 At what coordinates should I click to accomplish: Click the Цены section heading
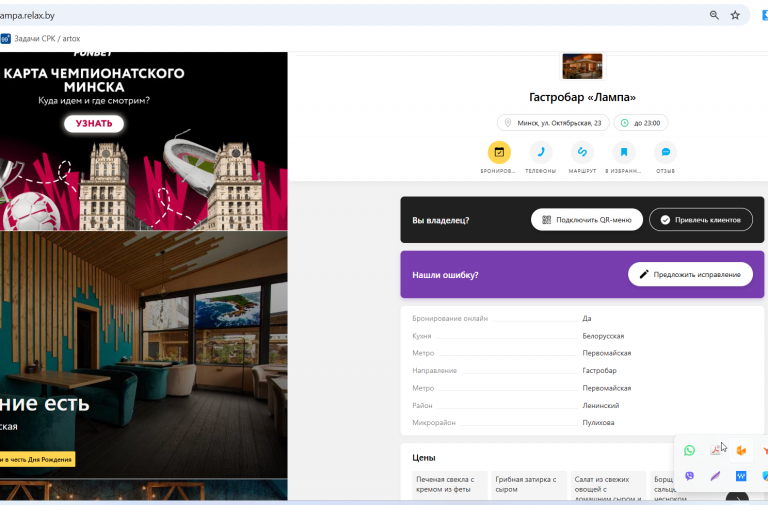pos(424,457)
